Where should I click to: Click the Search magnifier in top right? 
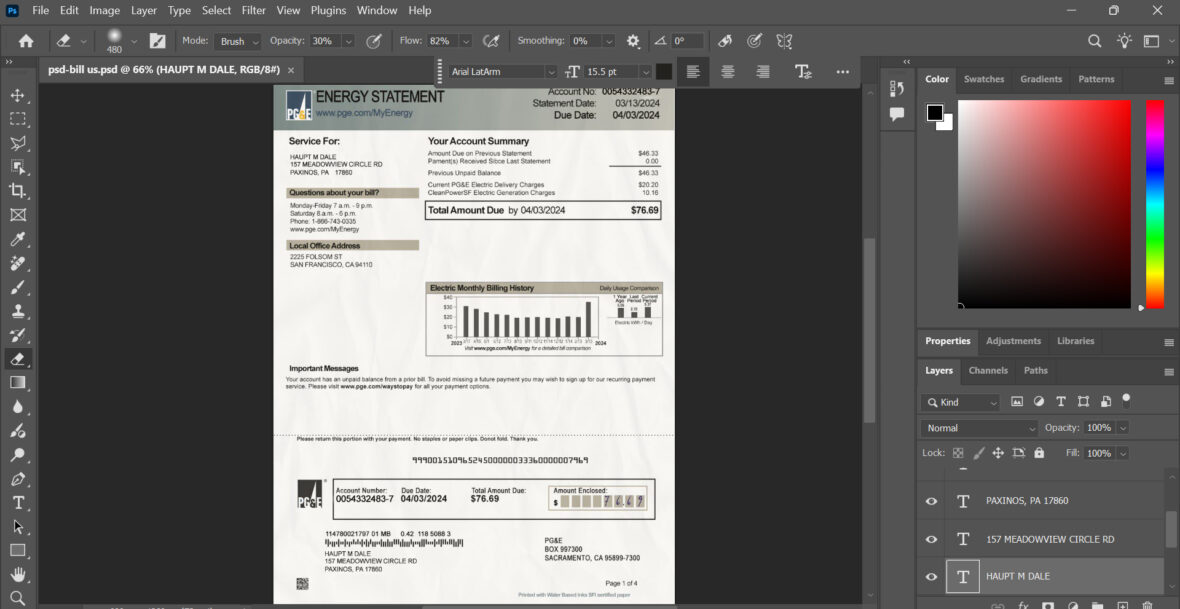coord(1095,41)
